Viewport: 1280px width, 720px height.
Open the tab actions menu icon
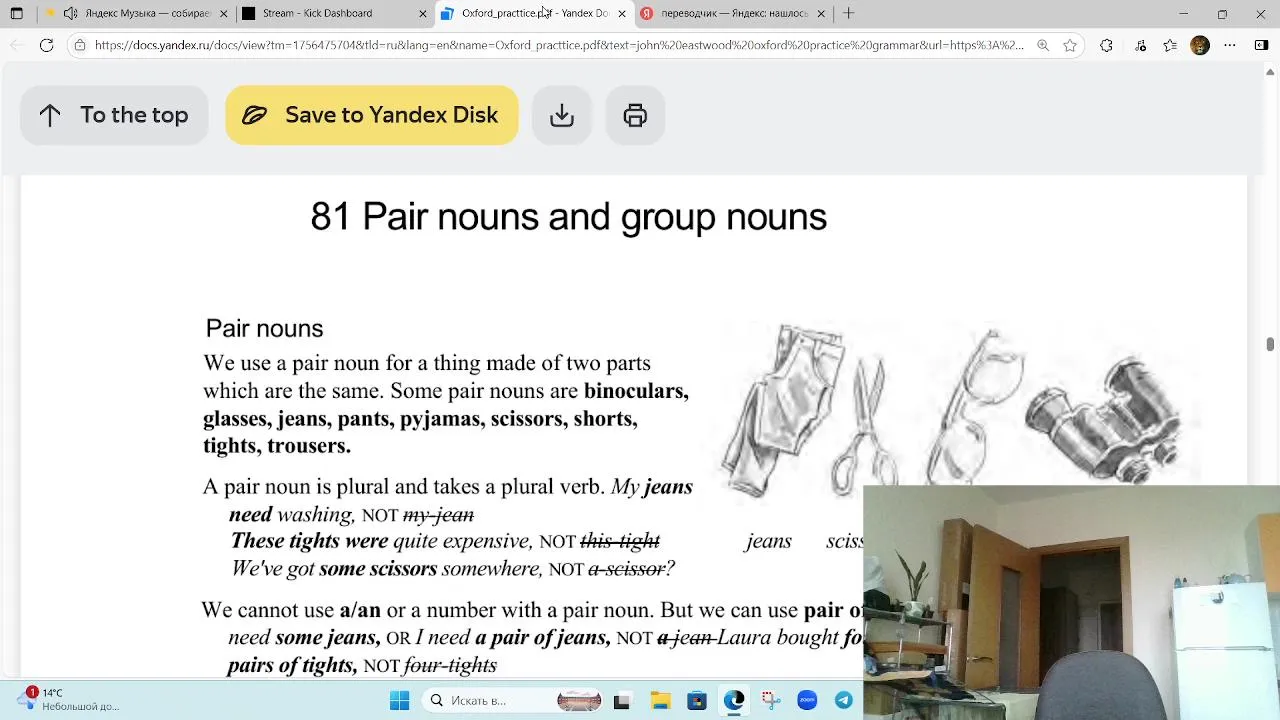point(16,13)
